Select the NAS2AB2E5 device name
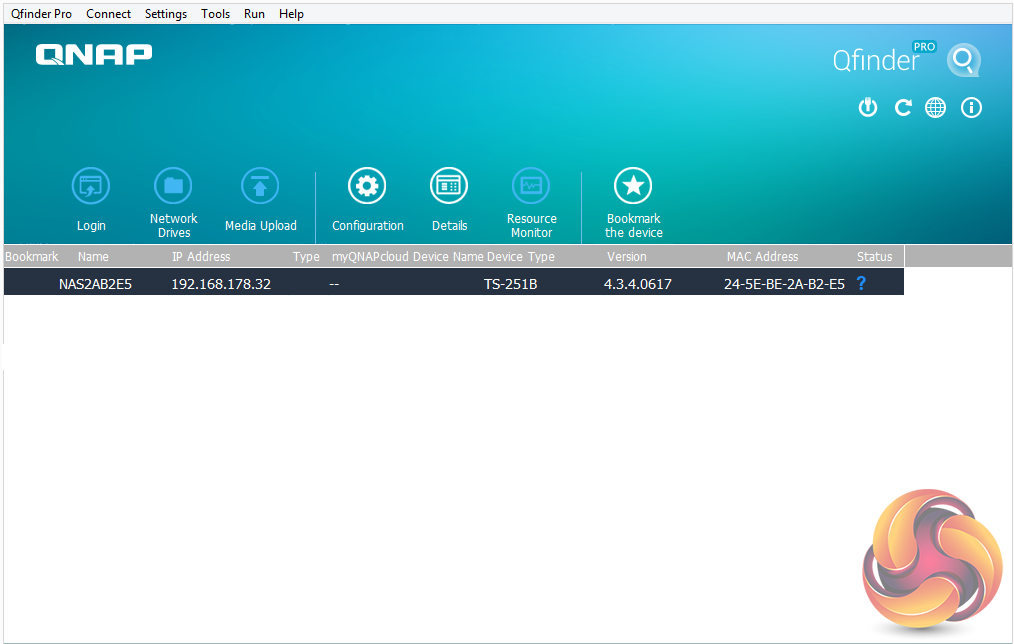Image resolution: width=1014 pixels, height=644 pixels. (95, 284)
